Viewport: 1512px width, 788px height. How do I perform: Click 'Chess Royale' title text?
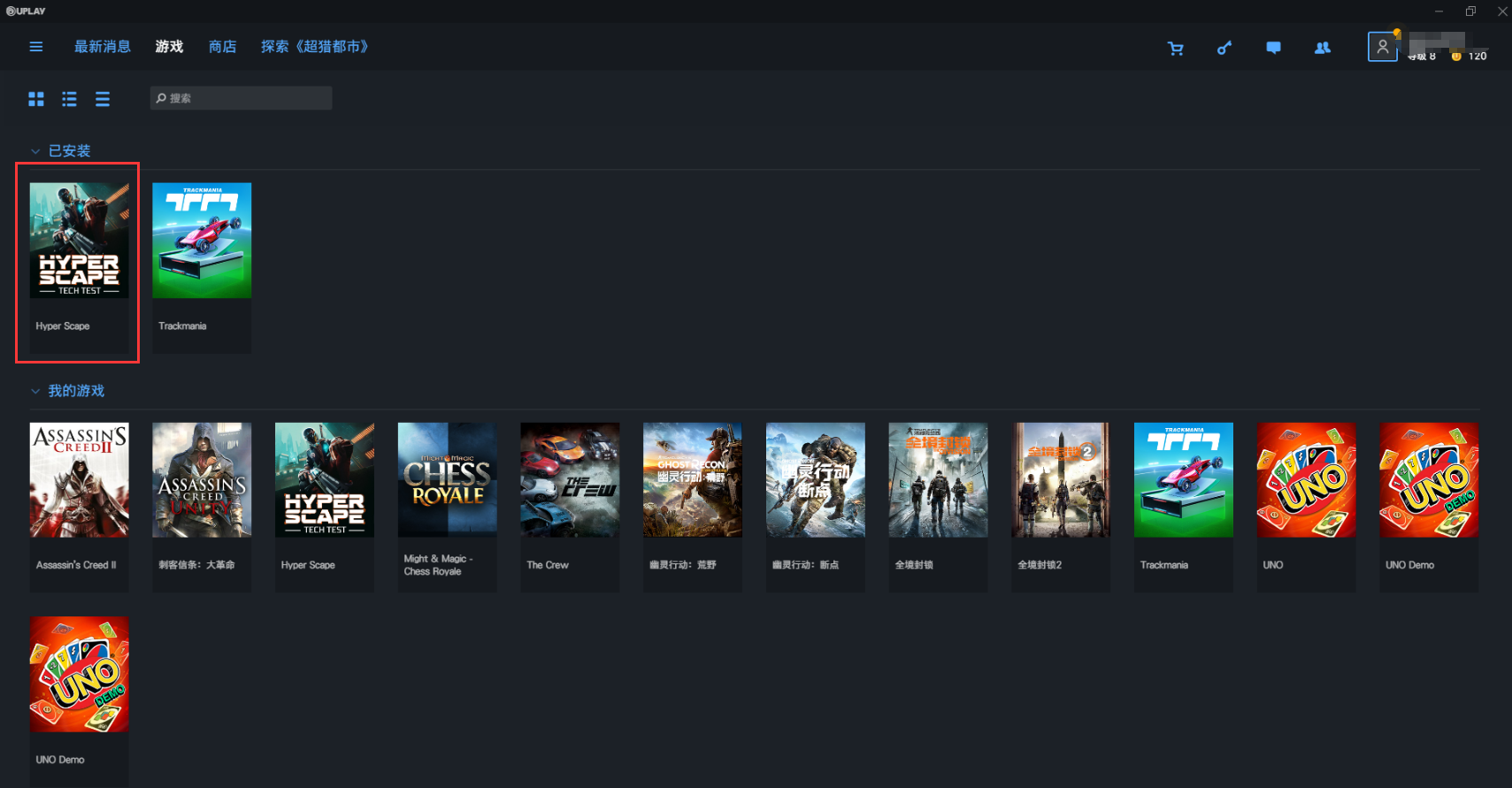pyautogui.click(x=433, y=572)
